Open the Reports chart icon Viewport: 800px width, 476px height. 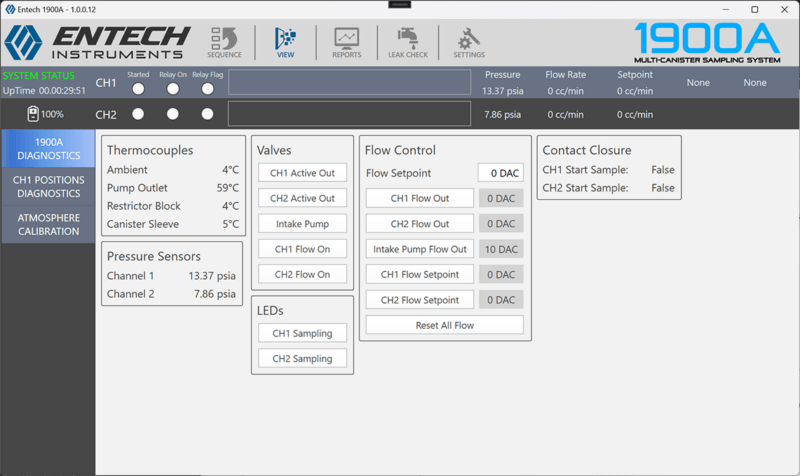pyautogui.click(x=347, y=41)
